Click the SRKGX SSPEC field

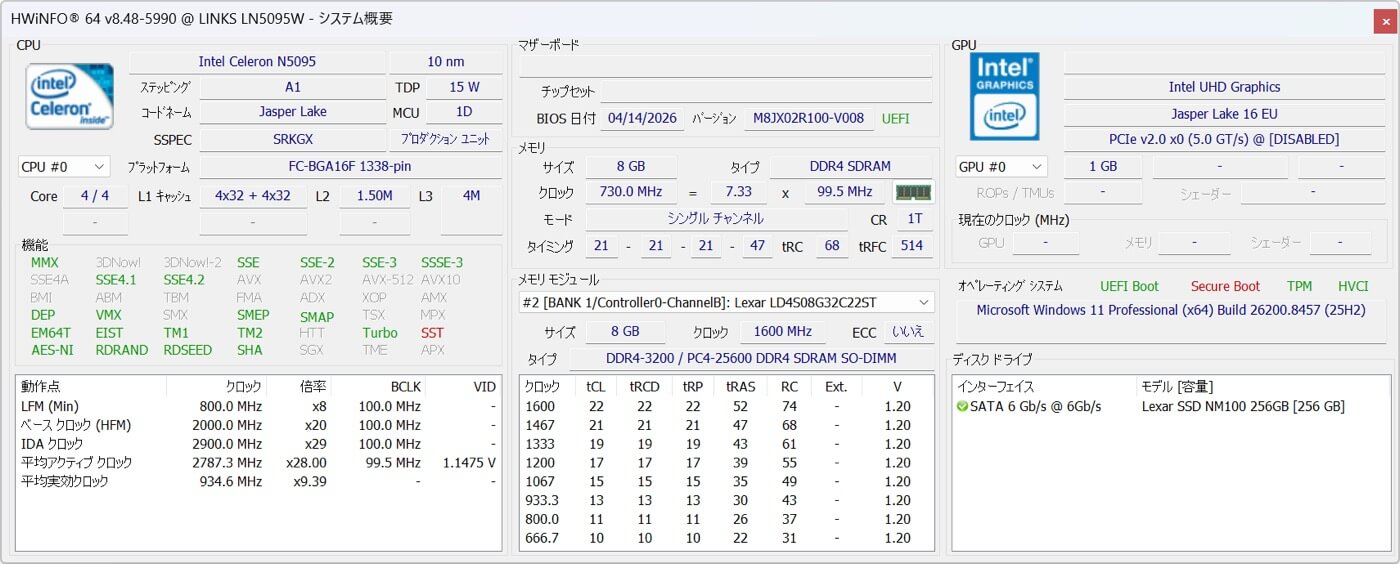coord(292,140)
